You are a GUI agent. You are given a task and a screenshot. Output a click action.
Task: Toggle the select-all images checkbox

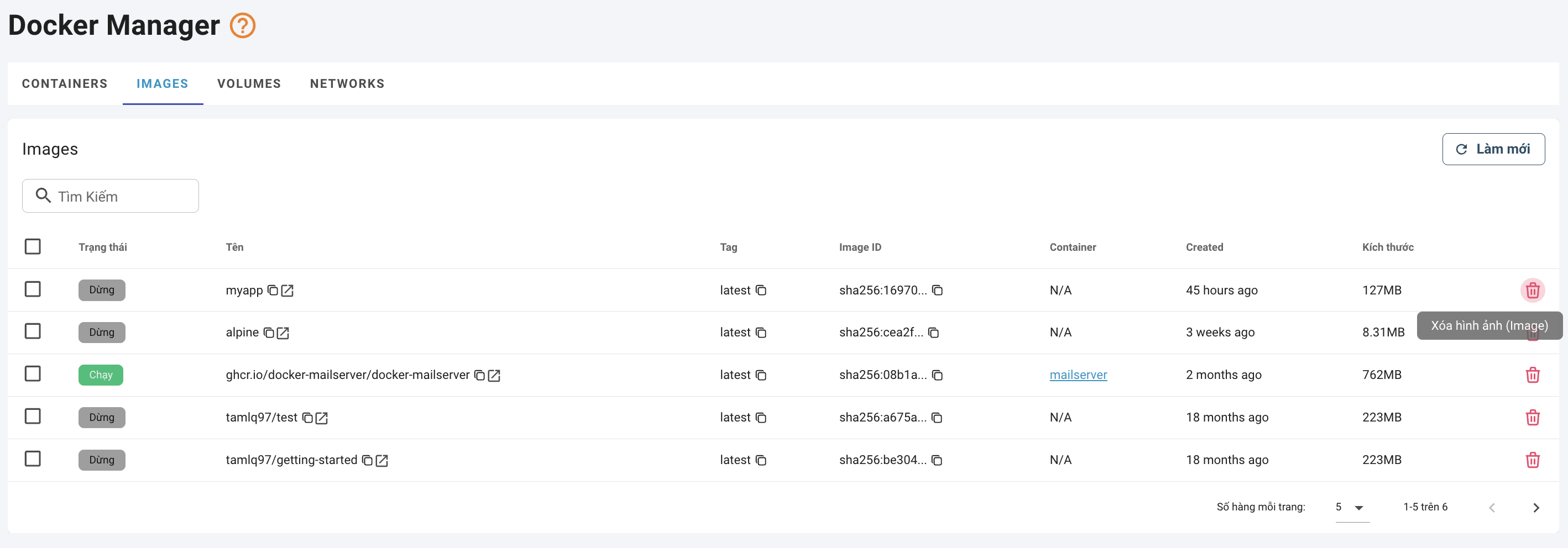click(33, 246)
